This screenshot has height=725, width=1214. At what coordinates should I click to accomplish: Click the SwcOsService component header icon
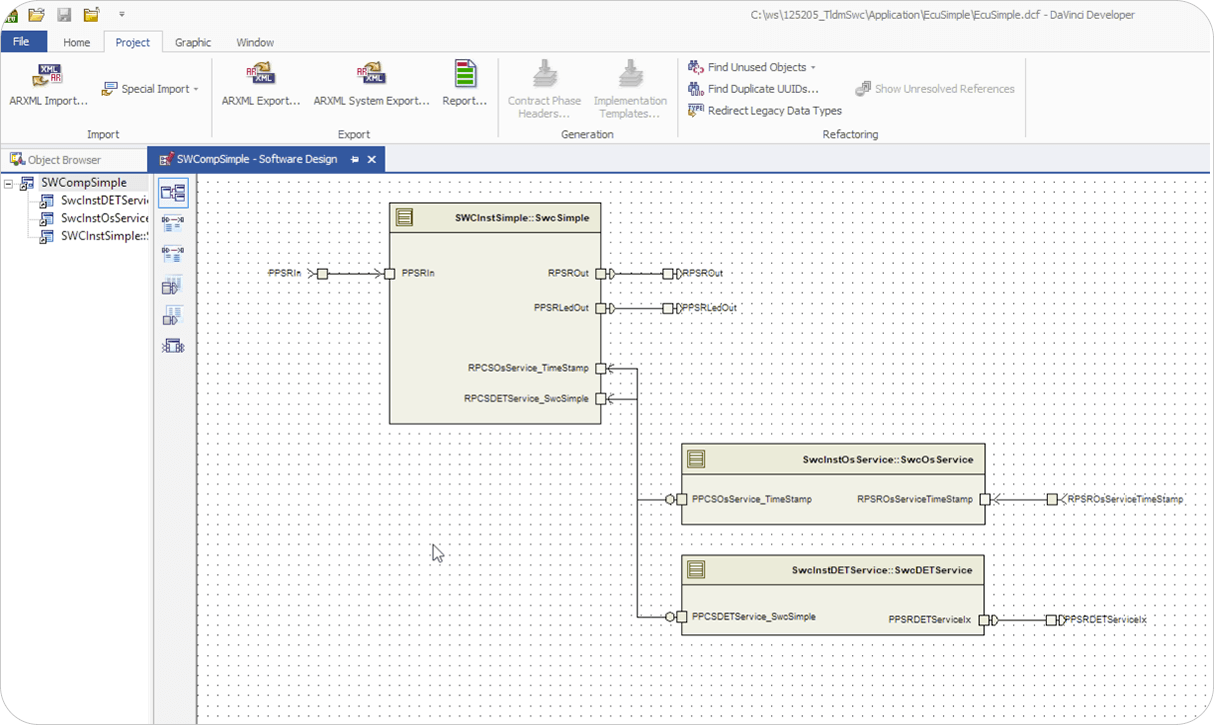pyautogui.click(x=696, y=459)
